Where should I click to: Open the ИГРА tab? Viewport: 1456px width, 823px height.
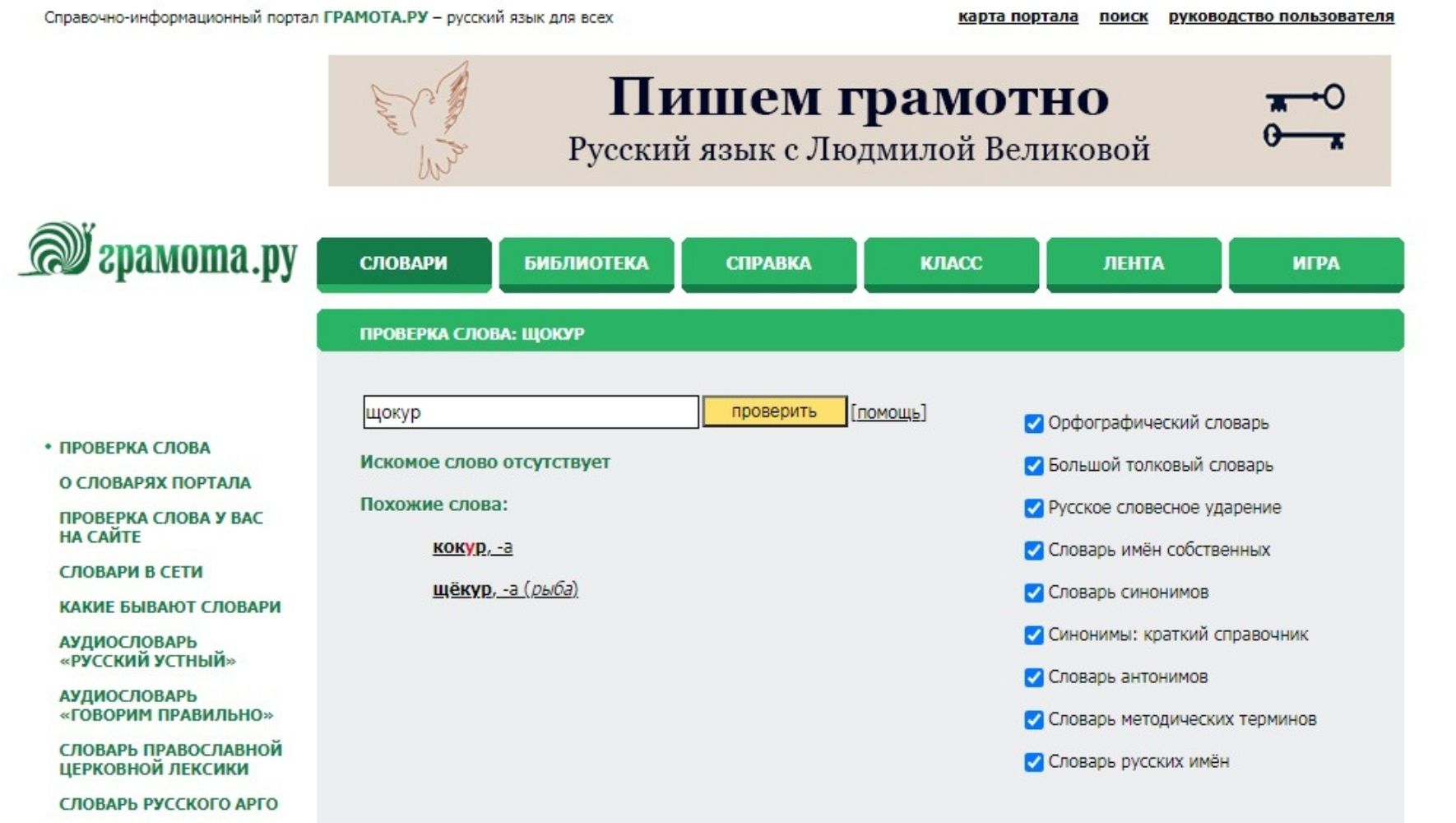[1316, 264]
